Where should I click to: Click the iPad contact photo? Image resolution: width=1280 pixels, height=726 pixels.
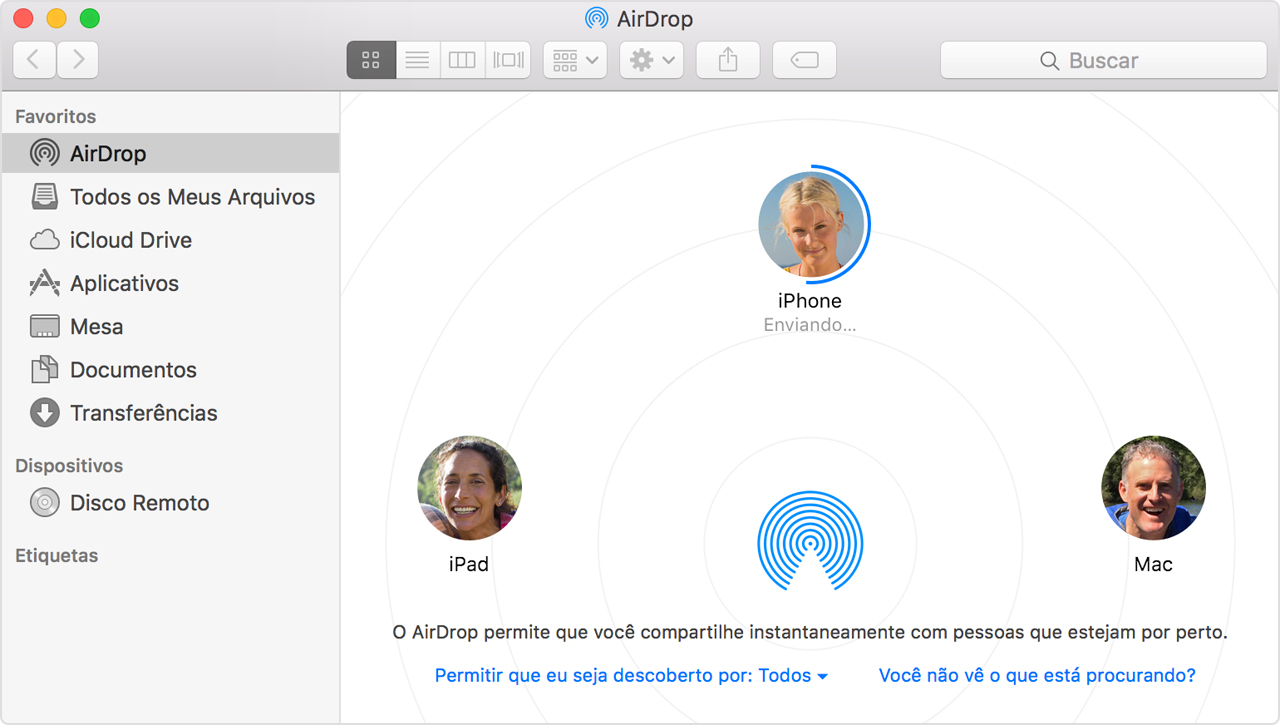(x=469, y=488)
